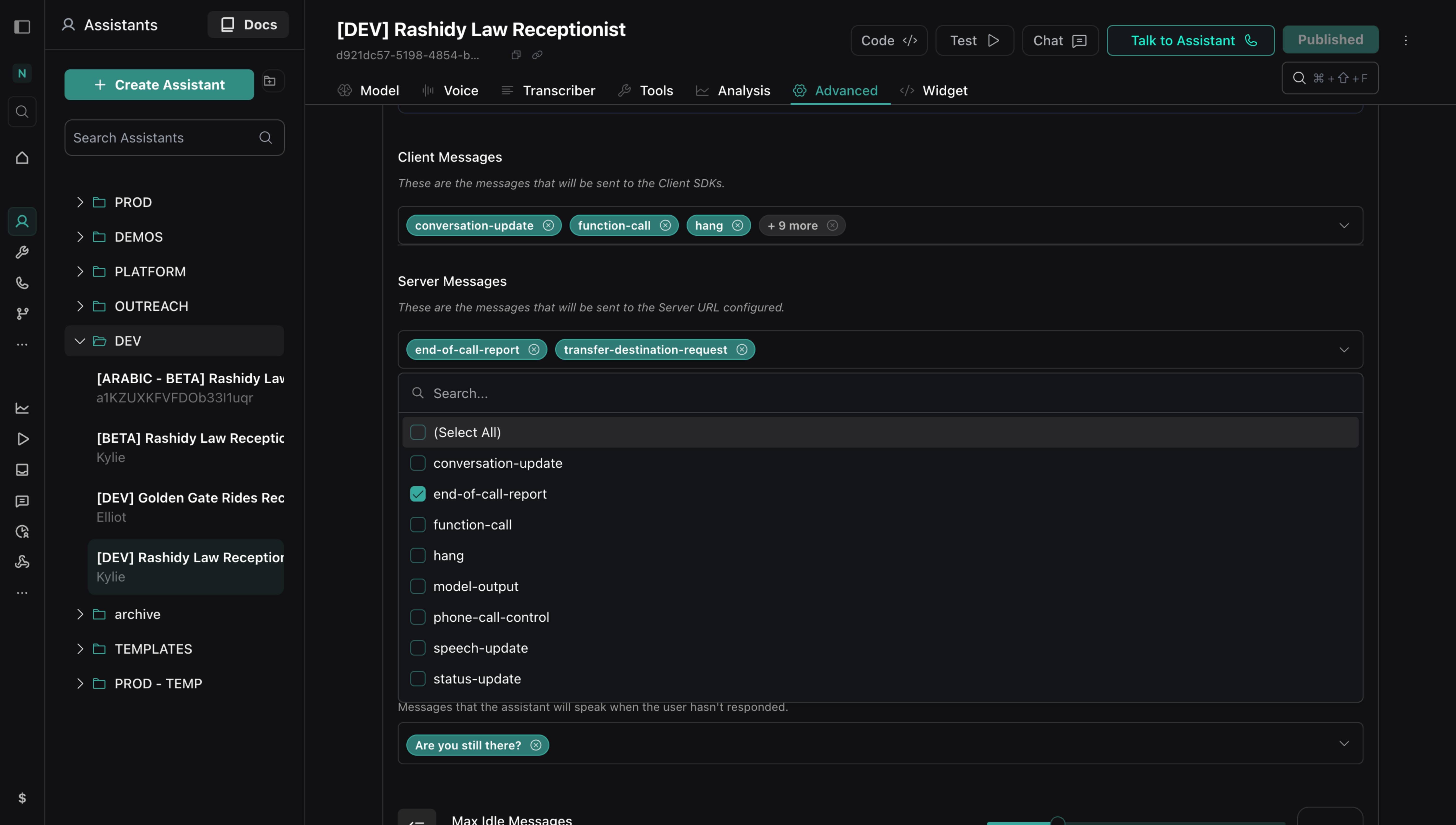Click the home icon in sidebar
Screen dimensions: 1456x825
point(22,158)
